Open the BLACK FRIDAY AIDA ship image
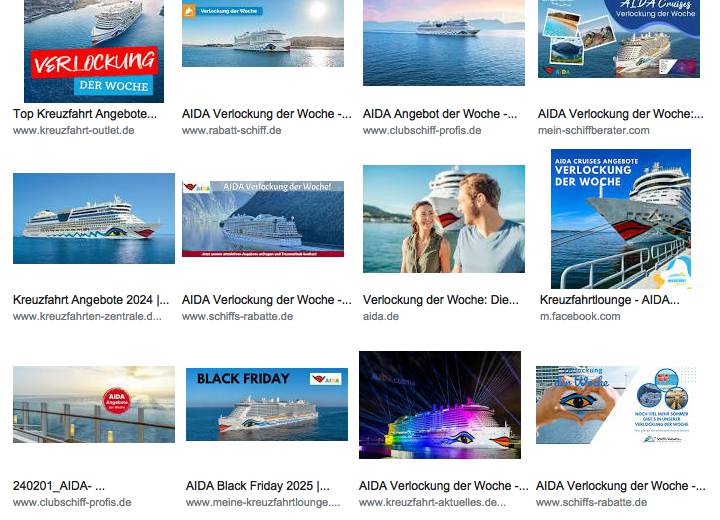 tap(267, 404)
